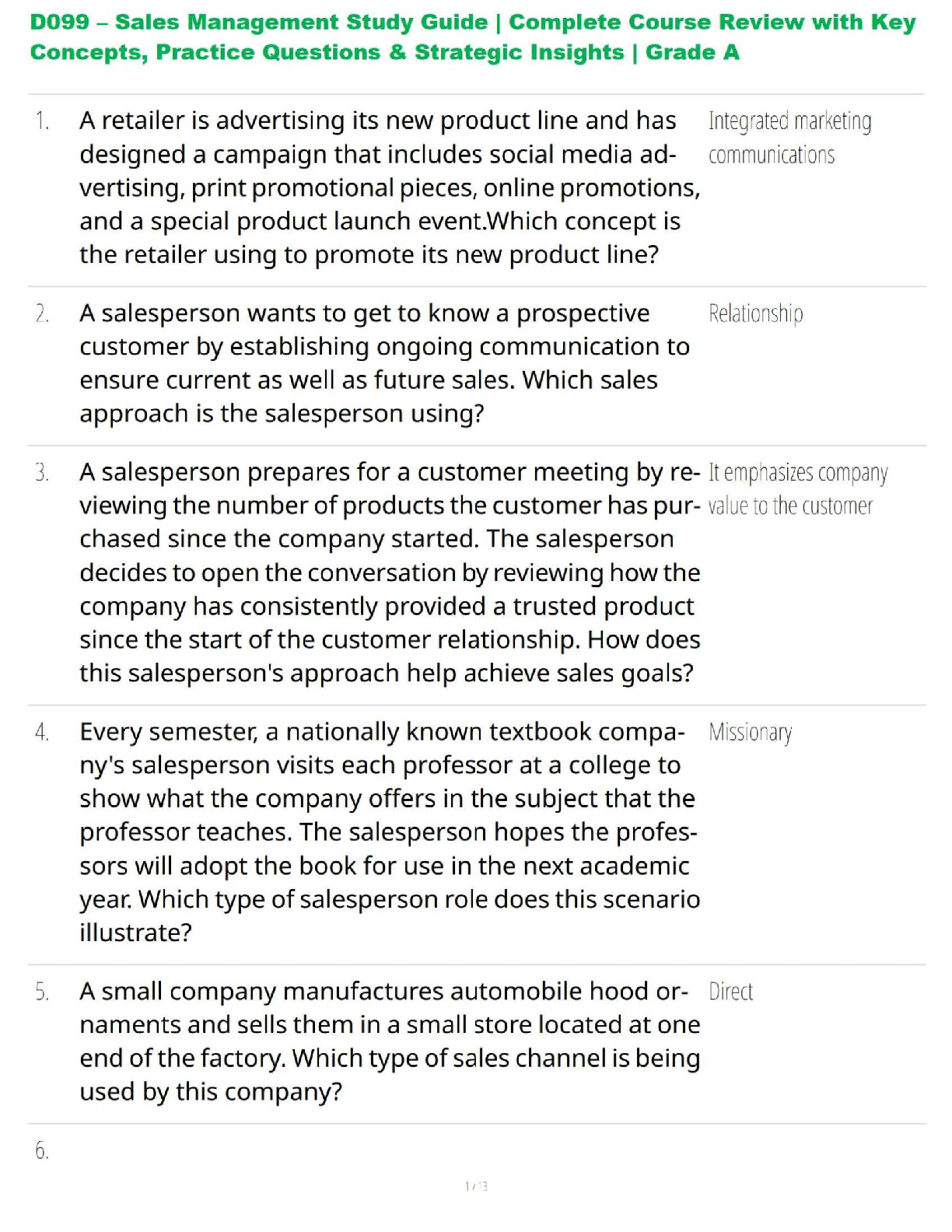952x1232 pixels.
Task: Click the empty question number 6 marker
Action: click(x=42, y=1150)
